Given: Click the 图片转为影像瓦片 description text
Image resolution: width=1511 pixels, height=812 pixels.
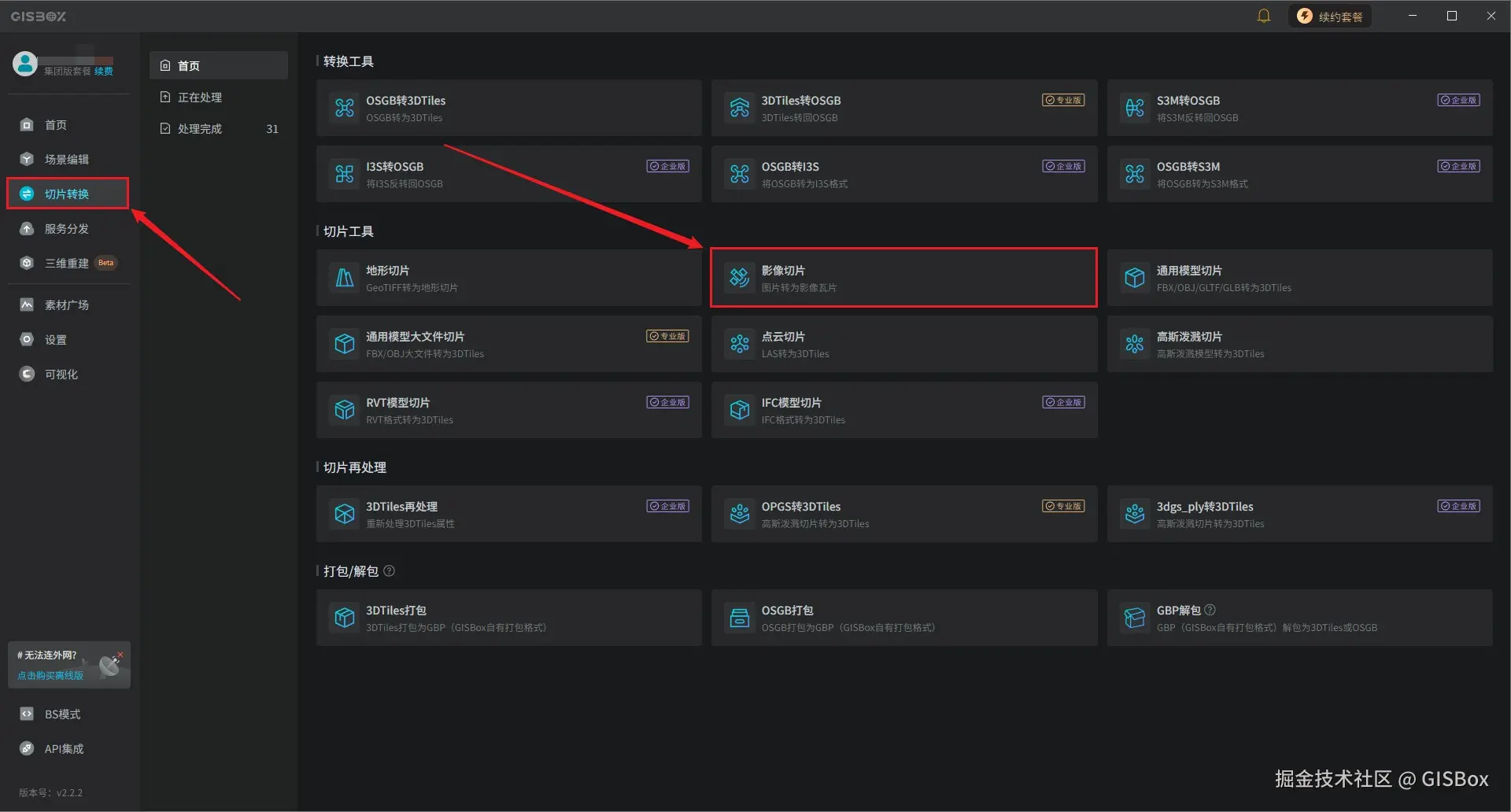Looking at the screenshot, I should click(799, 288).
